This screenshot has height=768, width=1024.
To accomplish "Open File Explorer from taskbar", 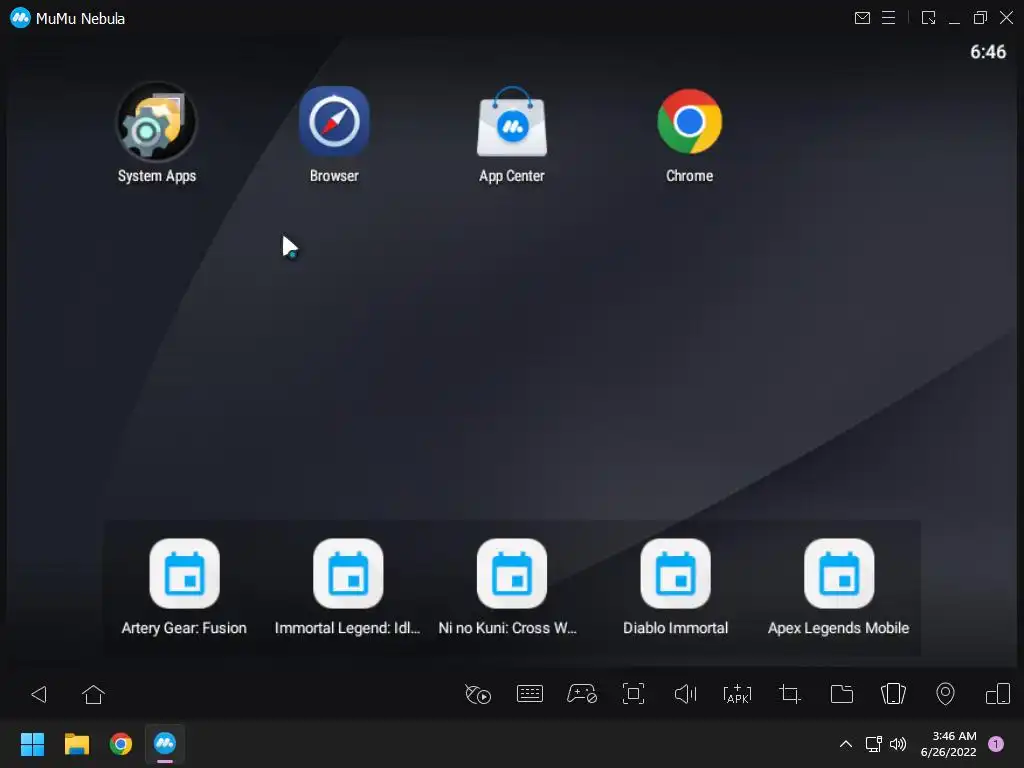I will click(x=76, y=744).
